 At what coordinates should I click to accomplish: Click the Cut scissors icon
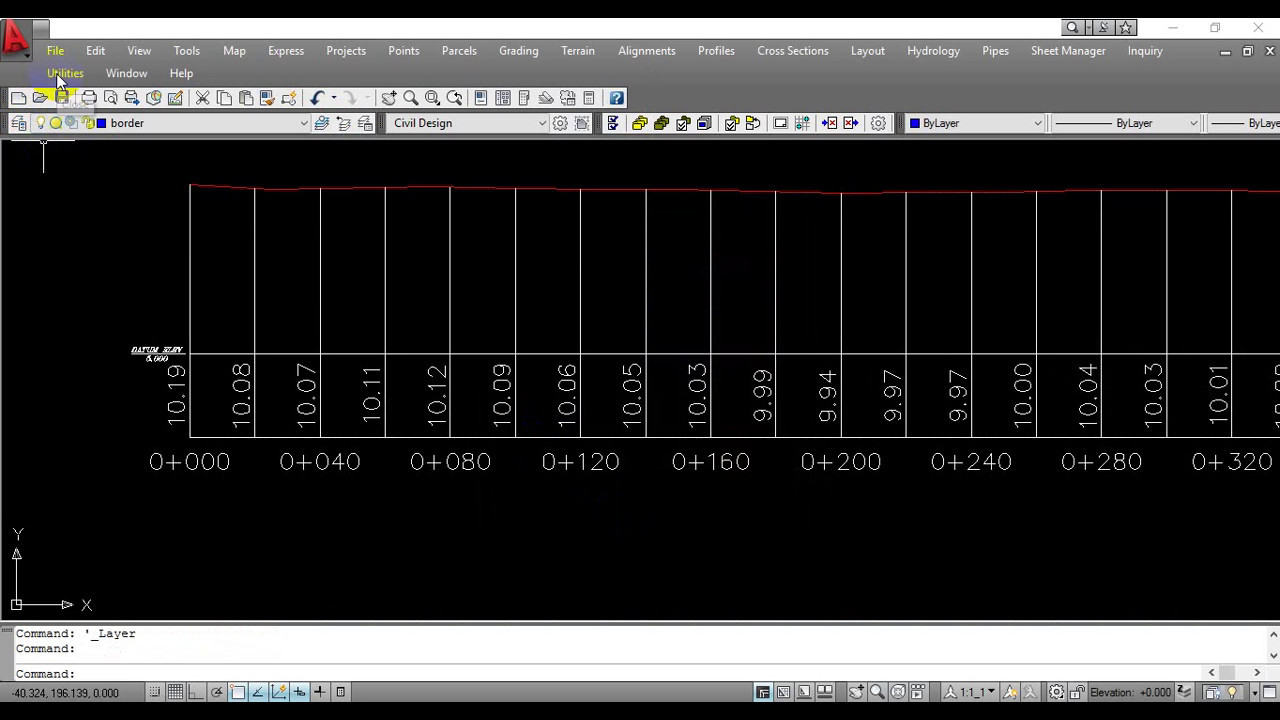(x=202, y=98)
